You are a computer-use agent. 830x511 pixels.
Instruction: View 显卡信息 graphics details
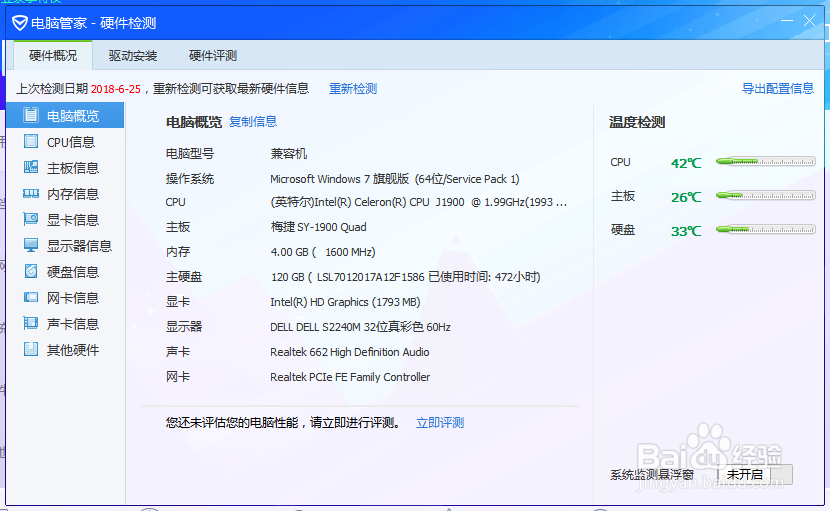65,220
